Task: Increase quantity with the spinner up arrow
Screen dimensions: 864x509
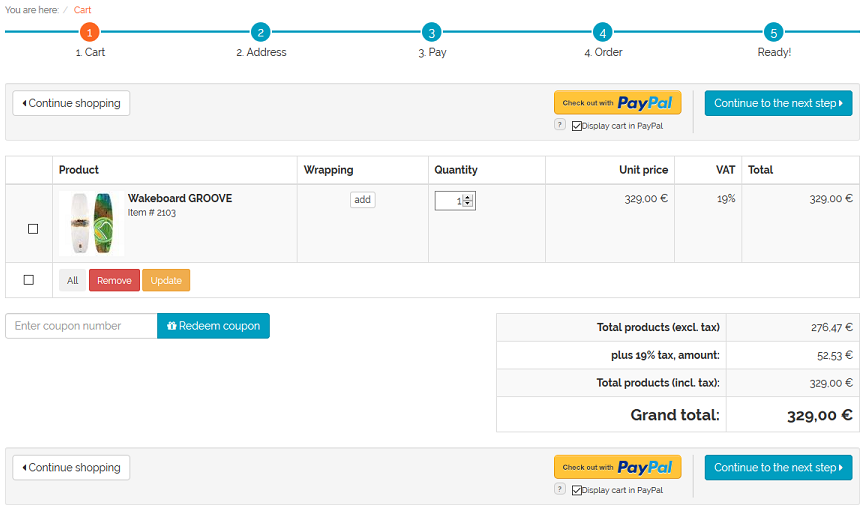Action: 468,197
